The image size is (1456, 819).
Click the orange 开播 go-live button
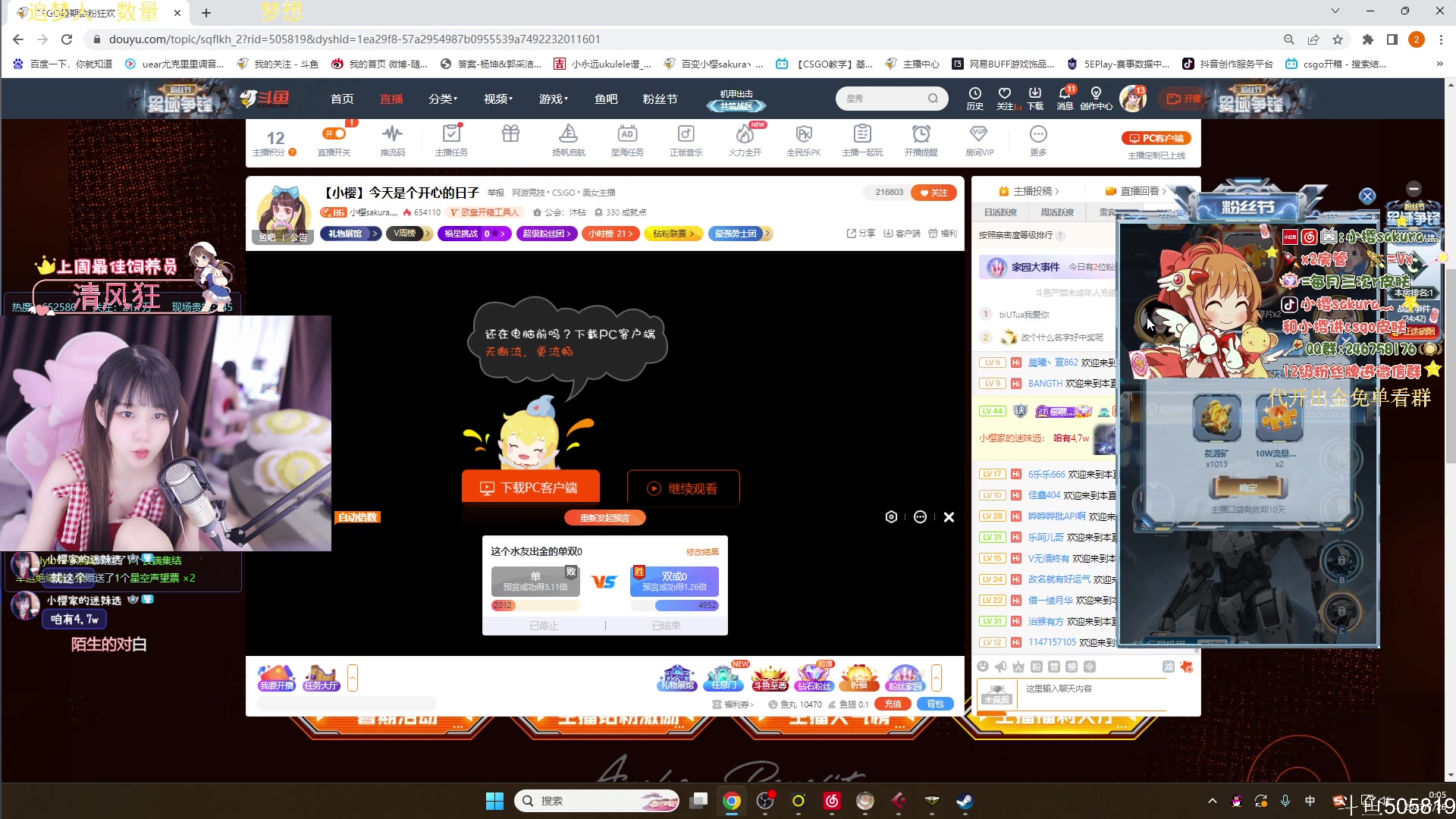coord(1183,99)
